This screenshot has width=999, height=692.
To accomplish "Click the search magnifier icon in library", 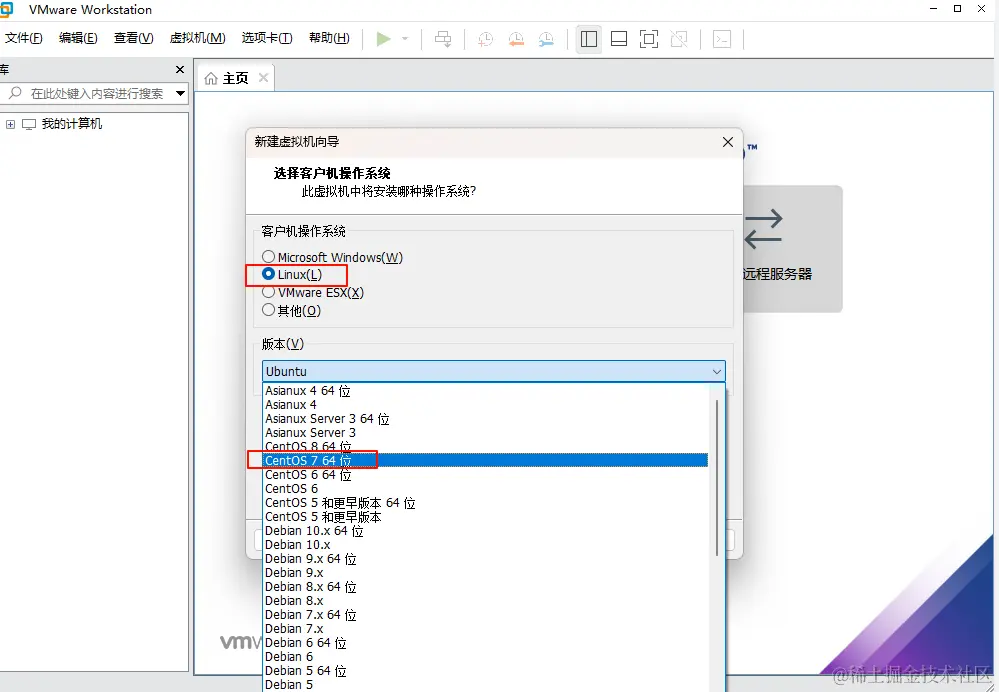I will coord(15,93).
